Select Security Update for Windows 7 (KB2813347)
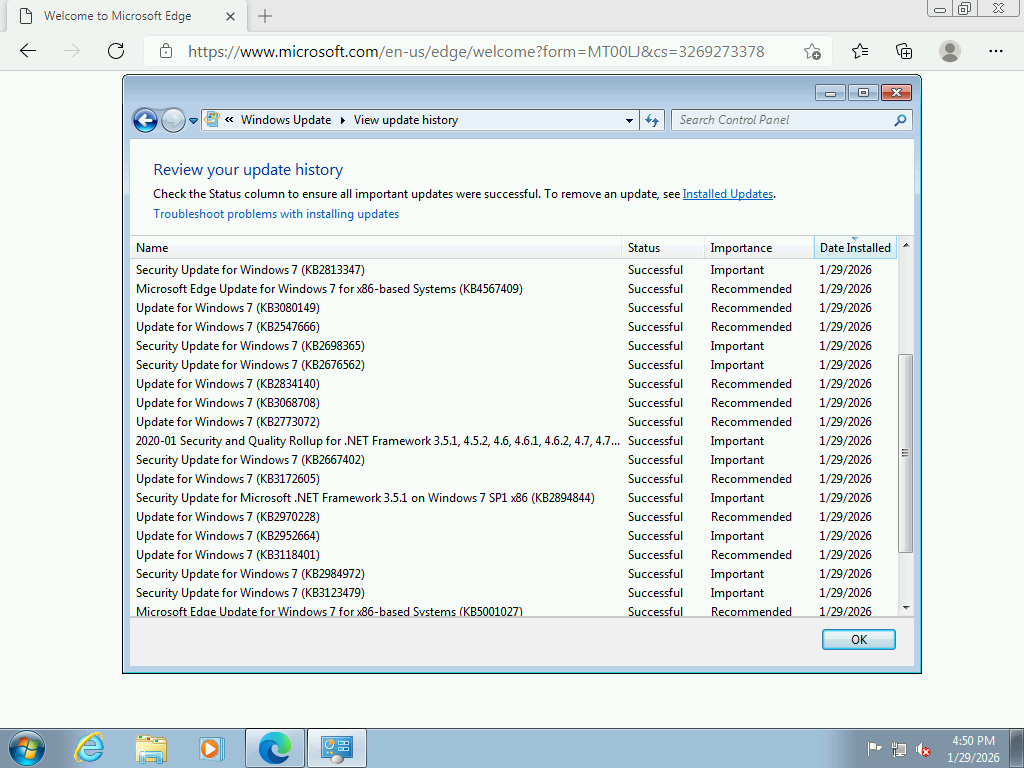Viewport: 1024px width, 768px height. pos(513,270)
